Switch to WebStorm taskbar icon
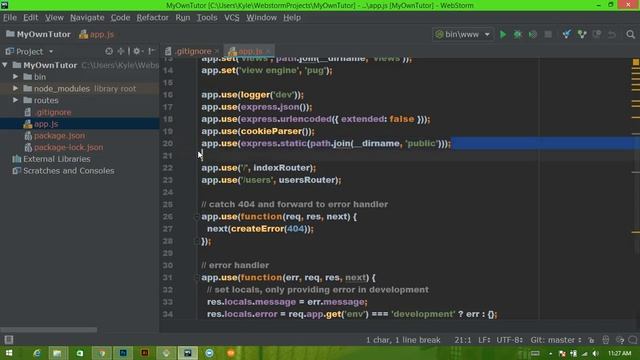Image resolution: width=640 pixels, height=360 pixels. (188, 353)
